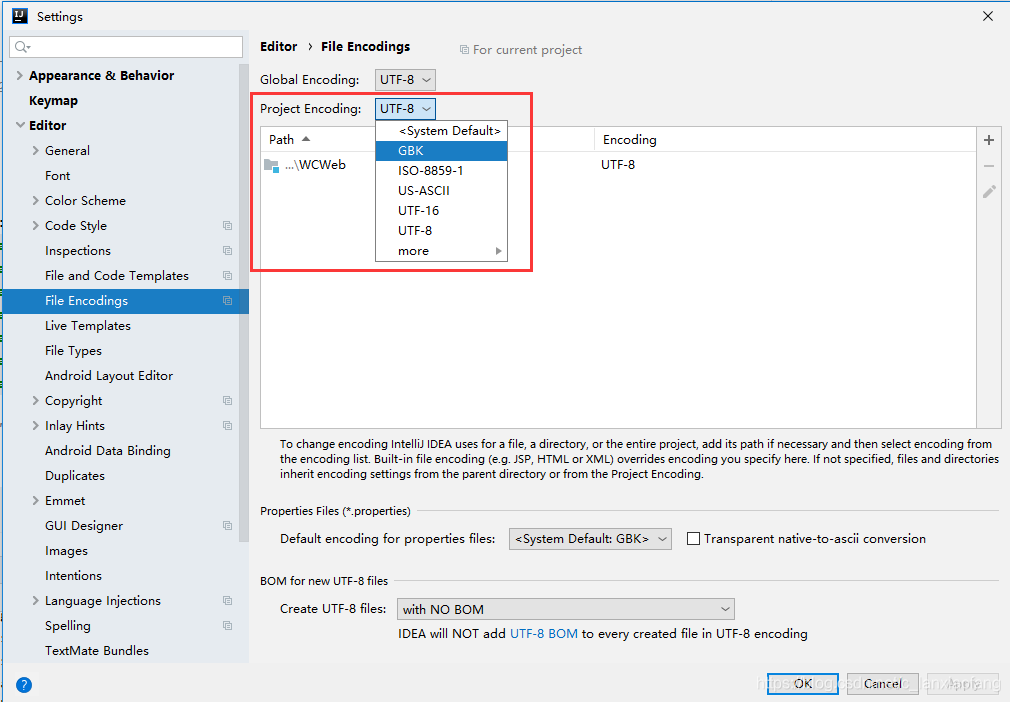Select File Types in settings tree
This screenshot has height=702, width=1010.
pos(73,351)
